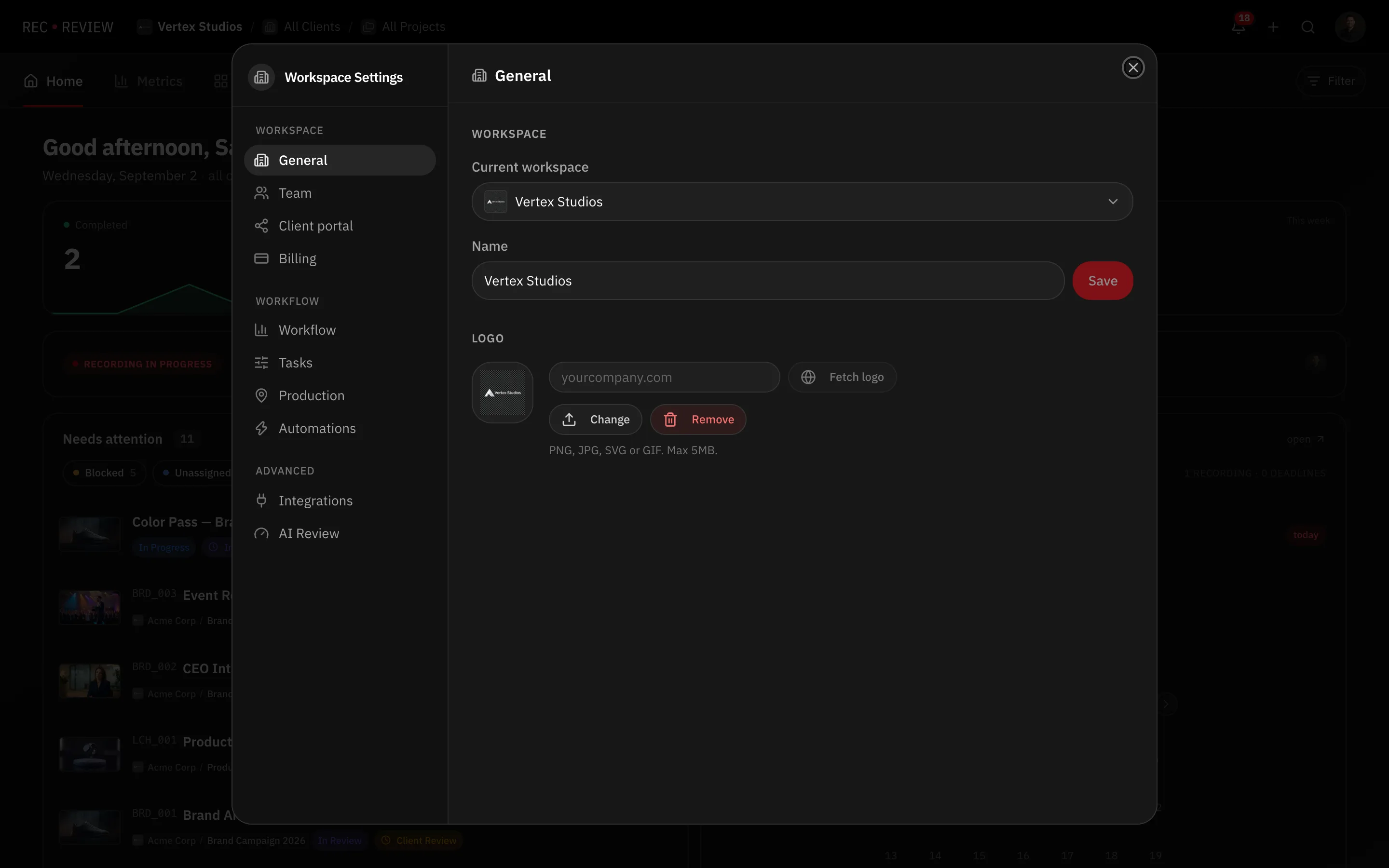
Task: Go to Client portal settings
Action: (339, 226)
